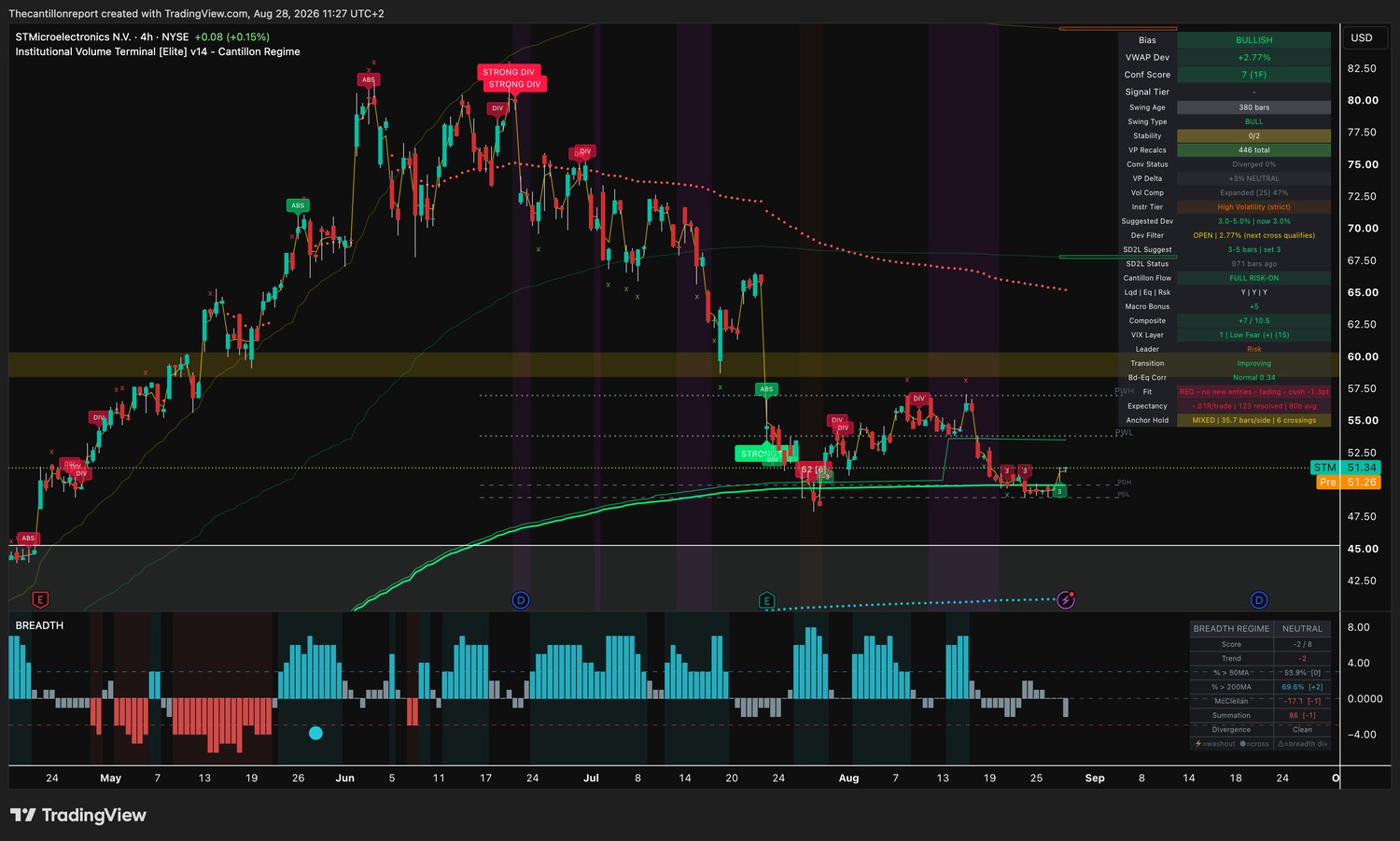
Task: Select the VWAP Dev +2.77% value
Action: [x=1253, y=58]
